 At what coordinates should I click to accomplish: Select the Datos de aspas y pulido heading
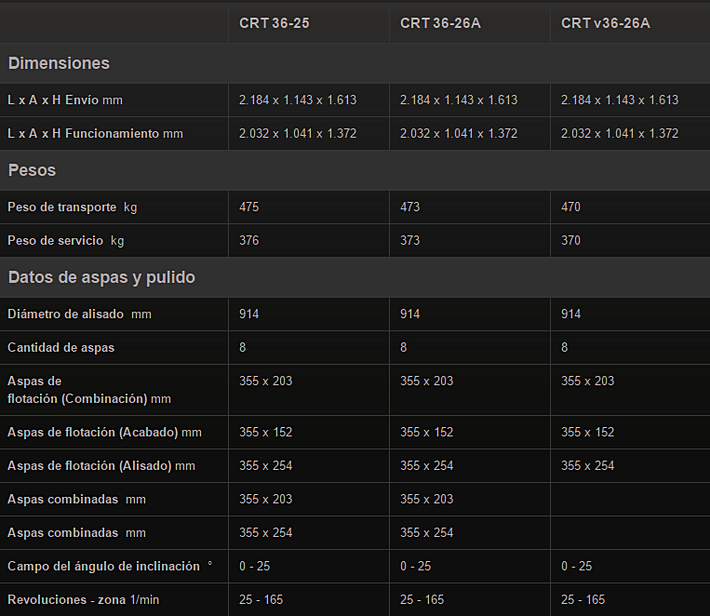tap(102, 277)
